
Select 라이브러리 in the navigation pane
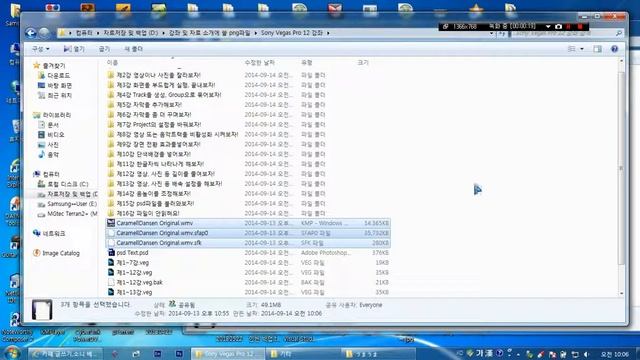[x=57, y=115]
